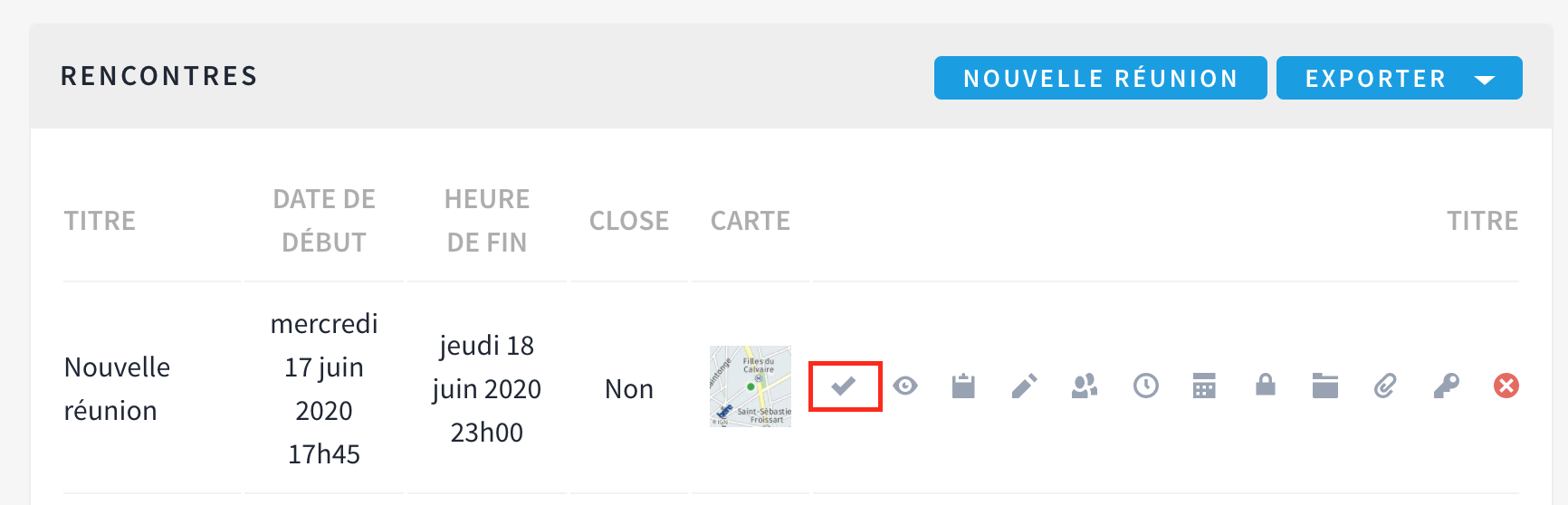Open the folder icon for the meeting

pyautogui.click(x=1324, y=386)
